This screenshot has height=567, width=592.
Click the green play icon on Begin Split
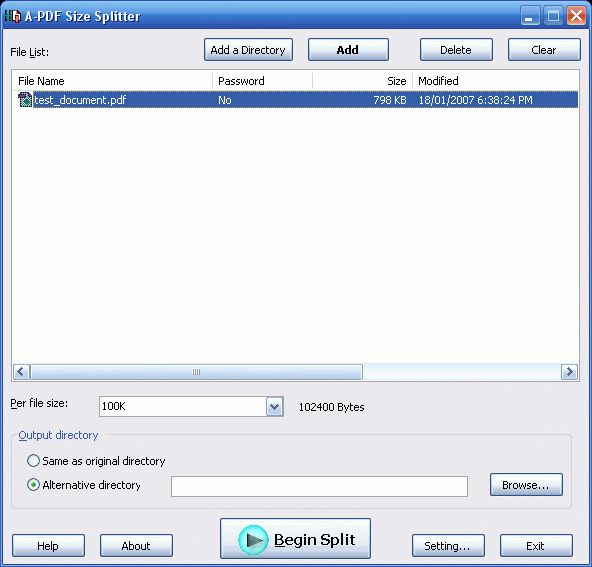pyautogui.click(x=253, y=540)
